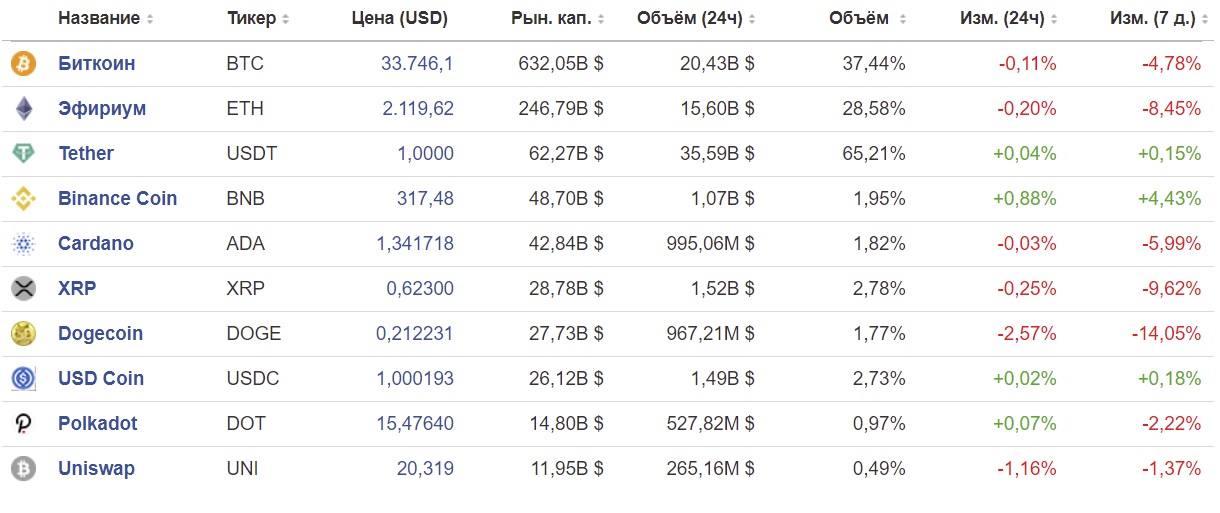Click the ETH ticker cell

point(245,109)
